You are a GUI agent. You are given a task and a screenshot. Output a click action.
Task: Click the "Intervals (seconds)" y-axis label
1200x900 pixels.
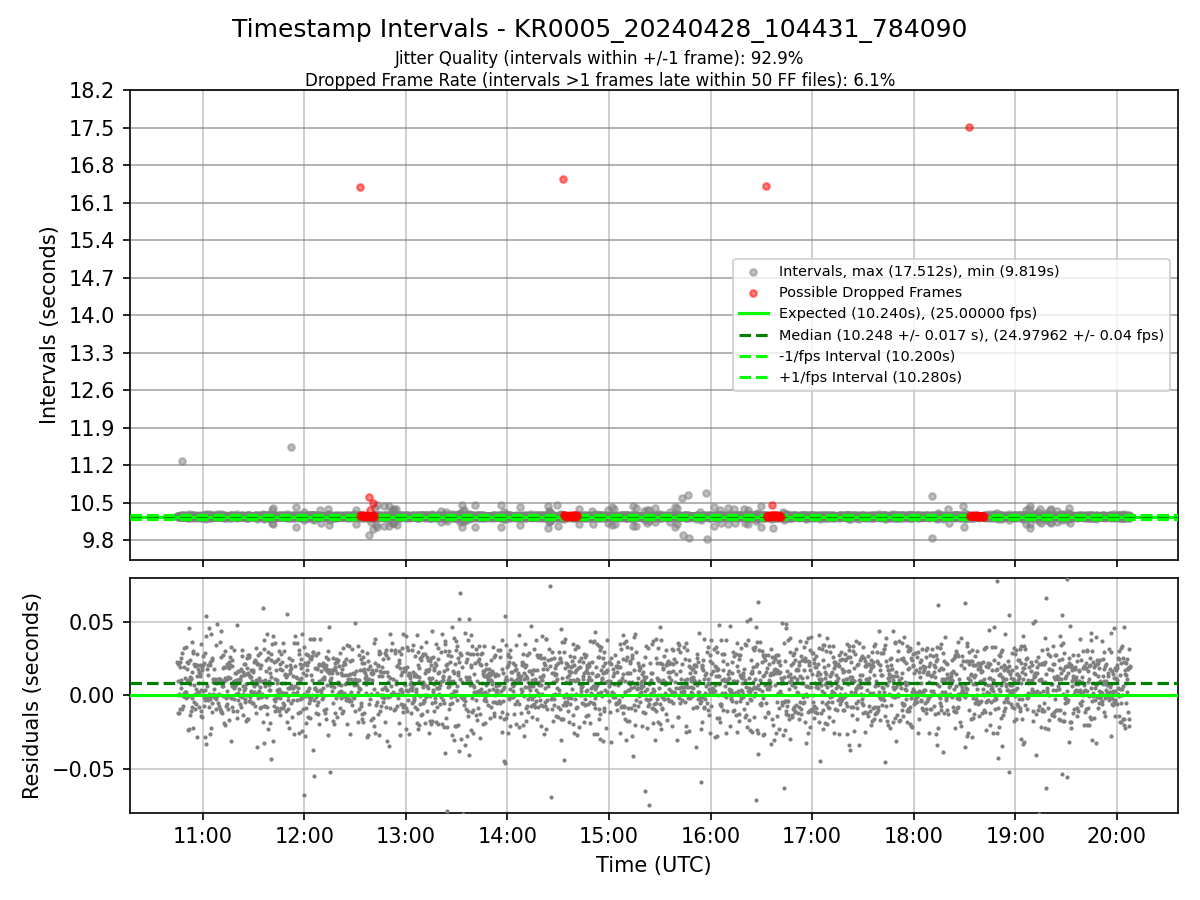click(x=49, y=325)
